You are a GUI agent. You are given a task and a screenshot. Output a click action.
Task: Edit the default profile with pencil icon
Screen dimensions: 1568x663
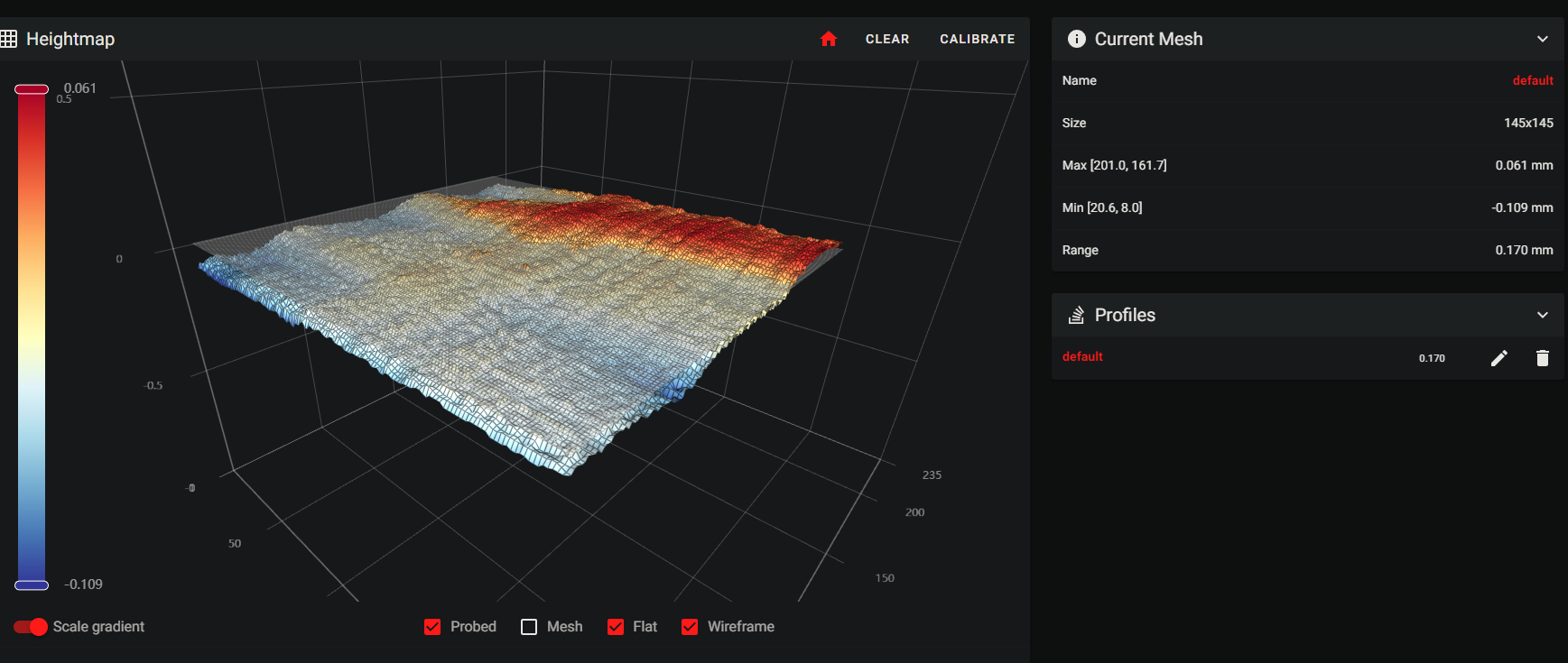pos(1498,358)
